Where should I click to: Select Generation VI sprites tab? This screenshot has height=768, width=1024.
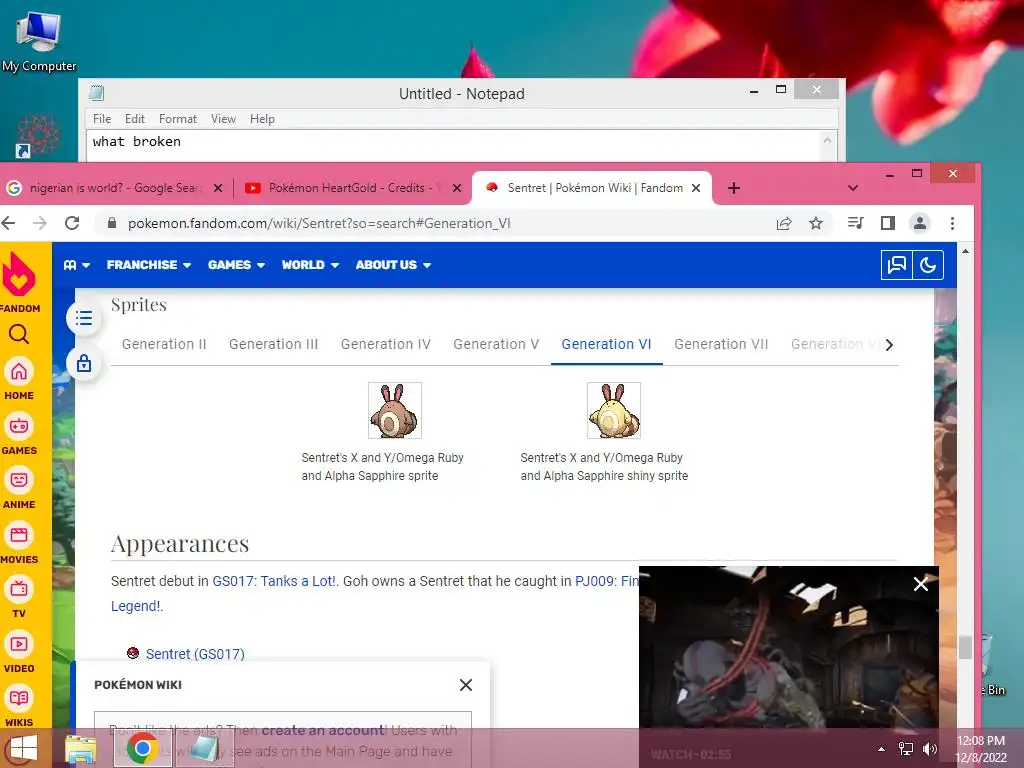[606, 344]
